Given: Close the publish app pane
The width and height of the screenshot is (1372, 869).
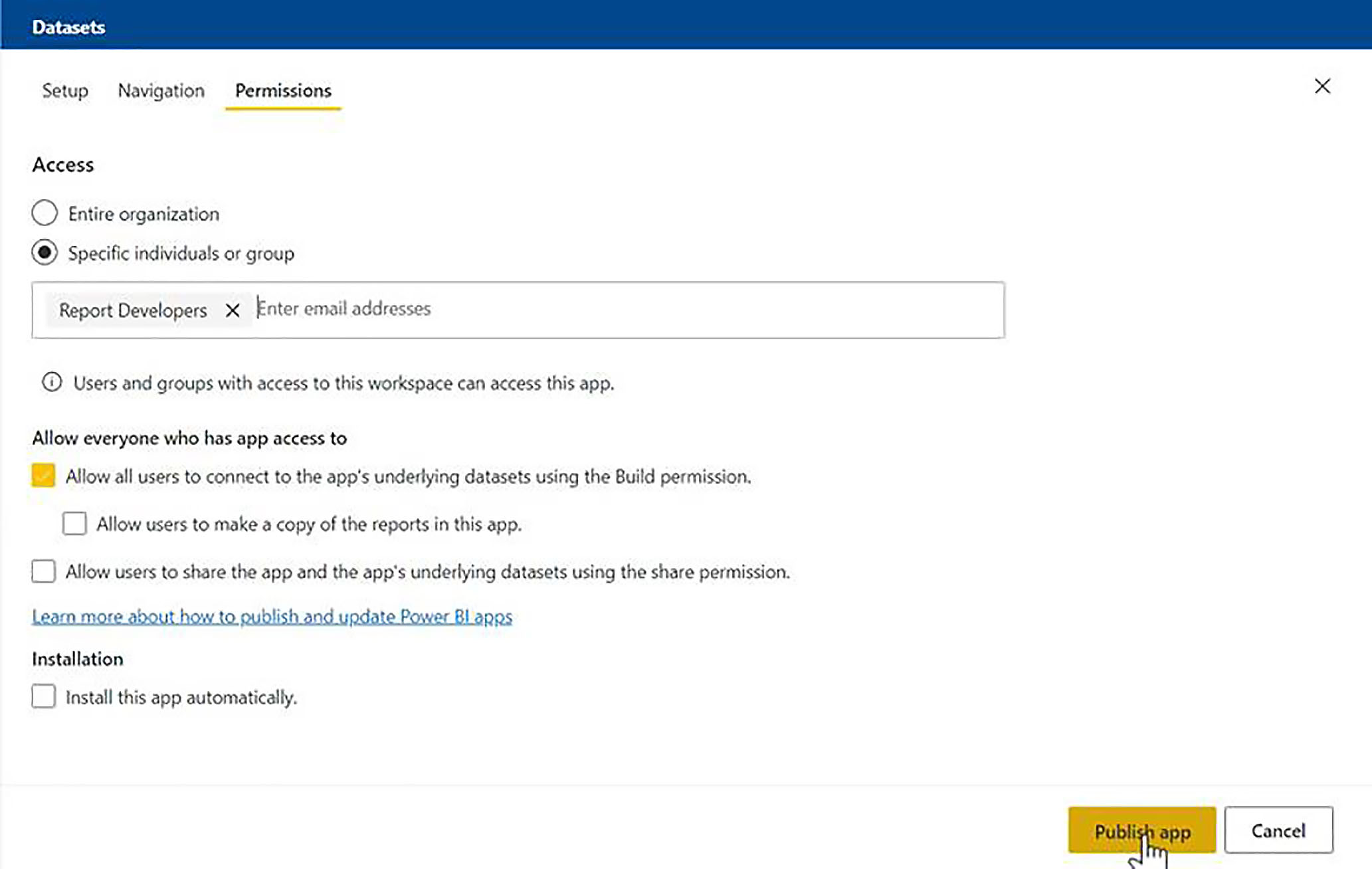Looking at the screenshot, I should tap(1322, 86).
